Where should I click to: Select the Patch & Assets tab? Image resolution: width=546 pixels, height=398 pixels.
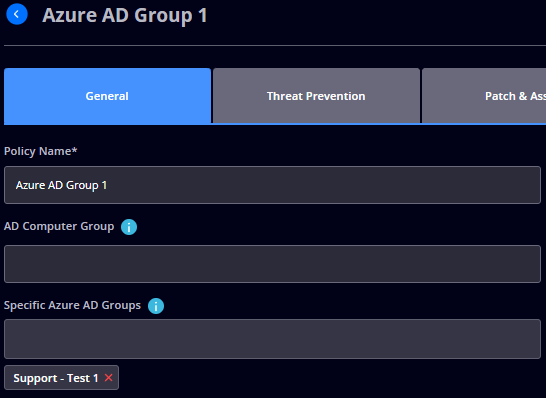click(484, 96)
